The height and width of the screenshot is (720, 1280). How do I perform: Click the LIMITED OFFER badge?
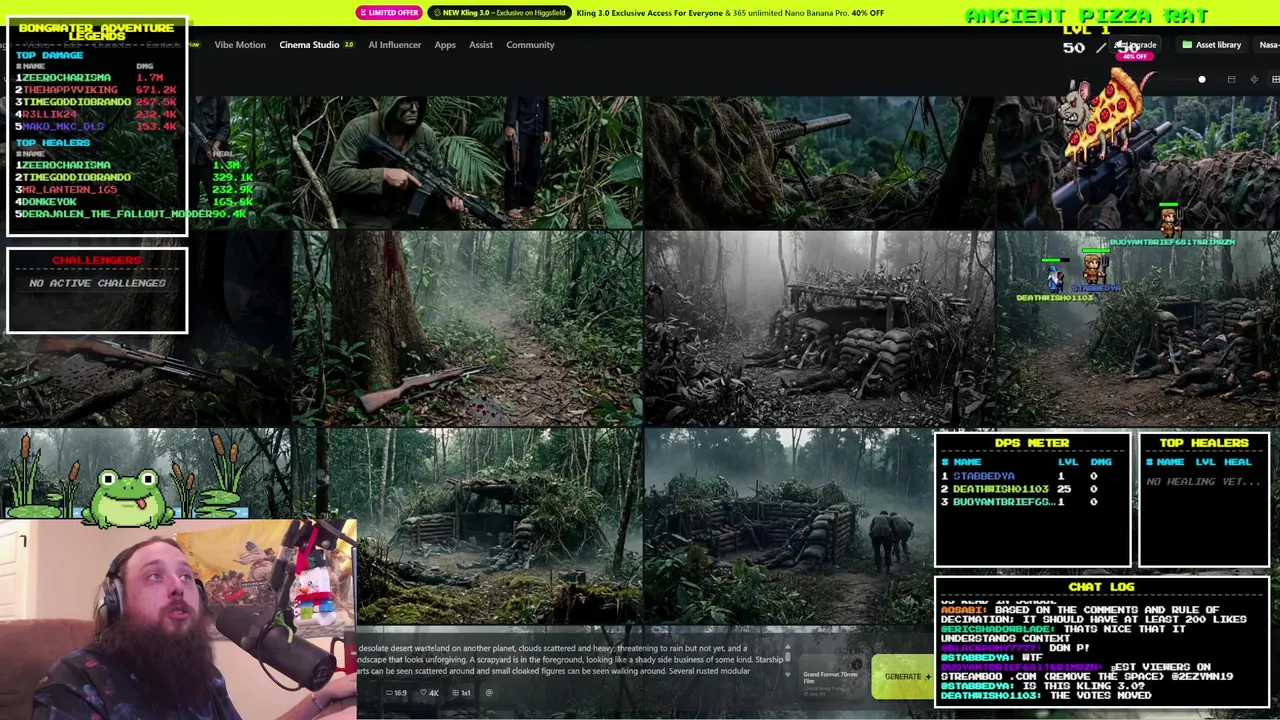pos(389,13)
